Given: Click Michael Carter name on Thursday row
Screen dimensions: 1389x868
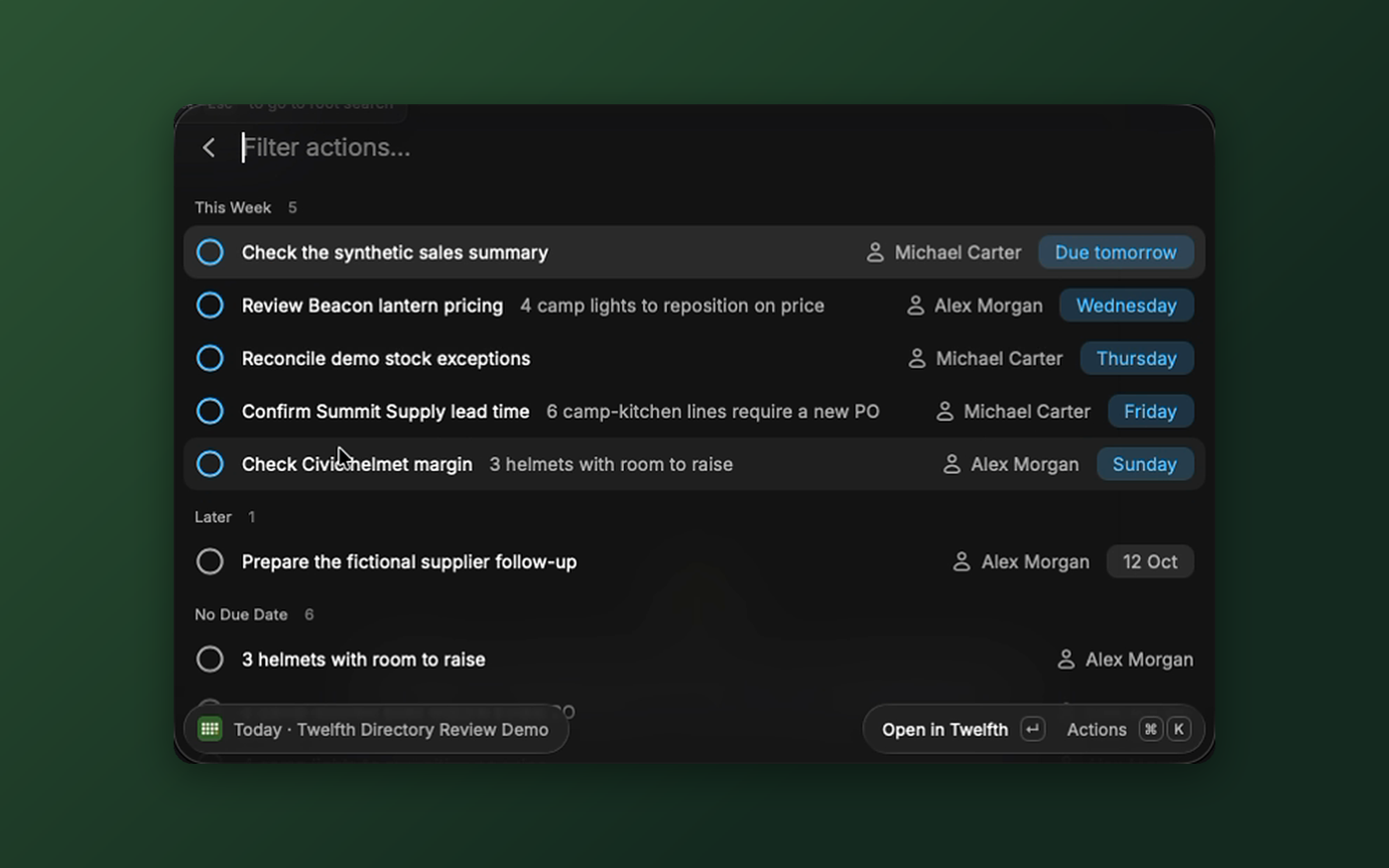Looking at the screenshot, I should pos(999,358).
